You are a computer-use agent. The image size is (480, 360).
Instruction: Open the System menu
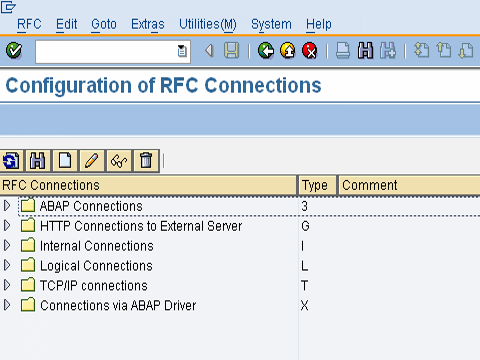tap(271, 24)
